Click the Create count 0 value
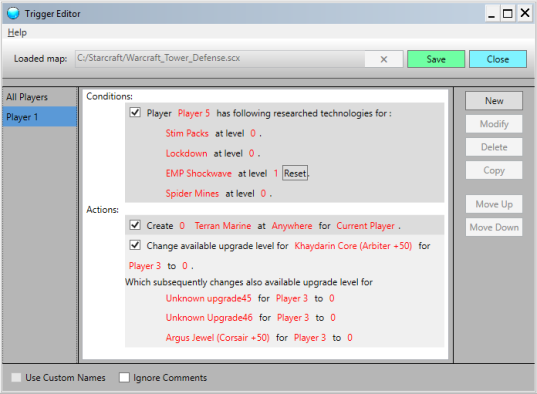The height and width of the screenshot is (394, 537). click(182, 226)
